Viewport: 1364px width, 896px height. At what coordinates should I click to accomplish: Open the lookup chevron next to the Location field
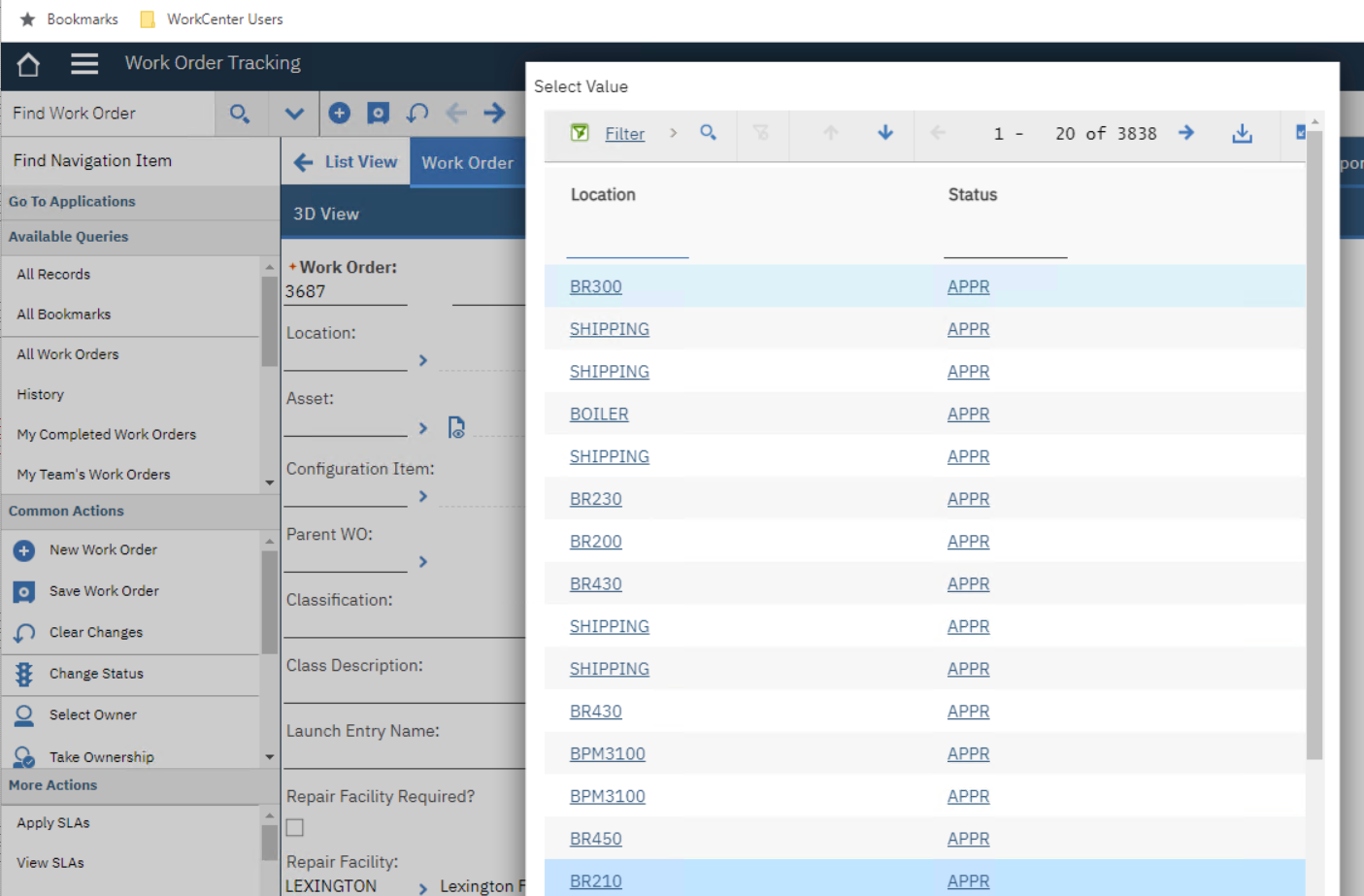point(423,360)
